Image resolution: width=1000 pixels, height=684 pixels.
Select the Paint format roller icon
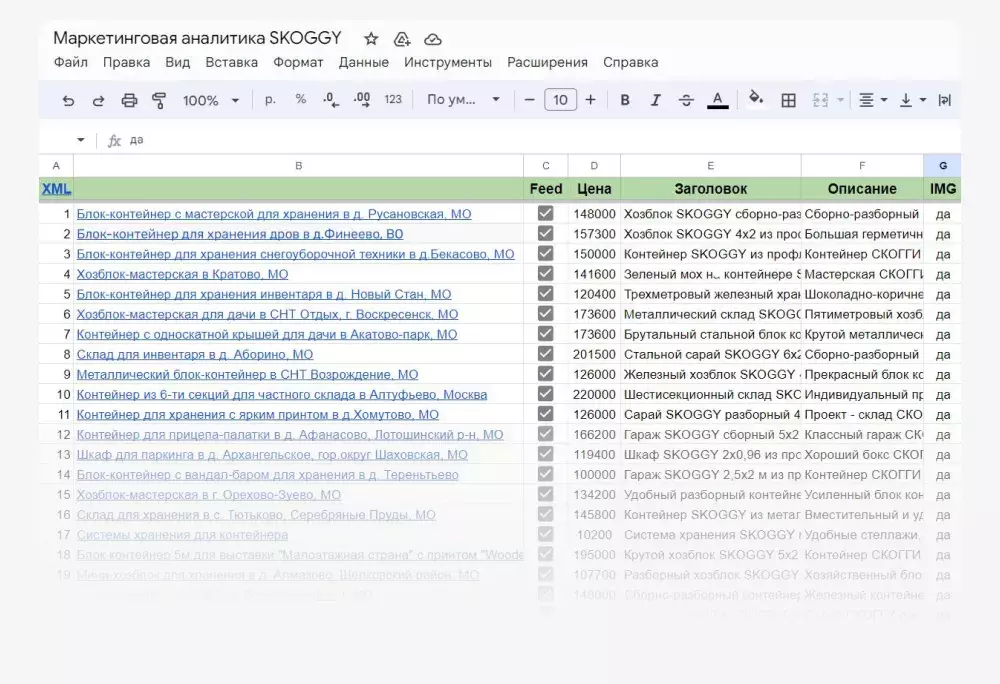click(x=158, y=100)
